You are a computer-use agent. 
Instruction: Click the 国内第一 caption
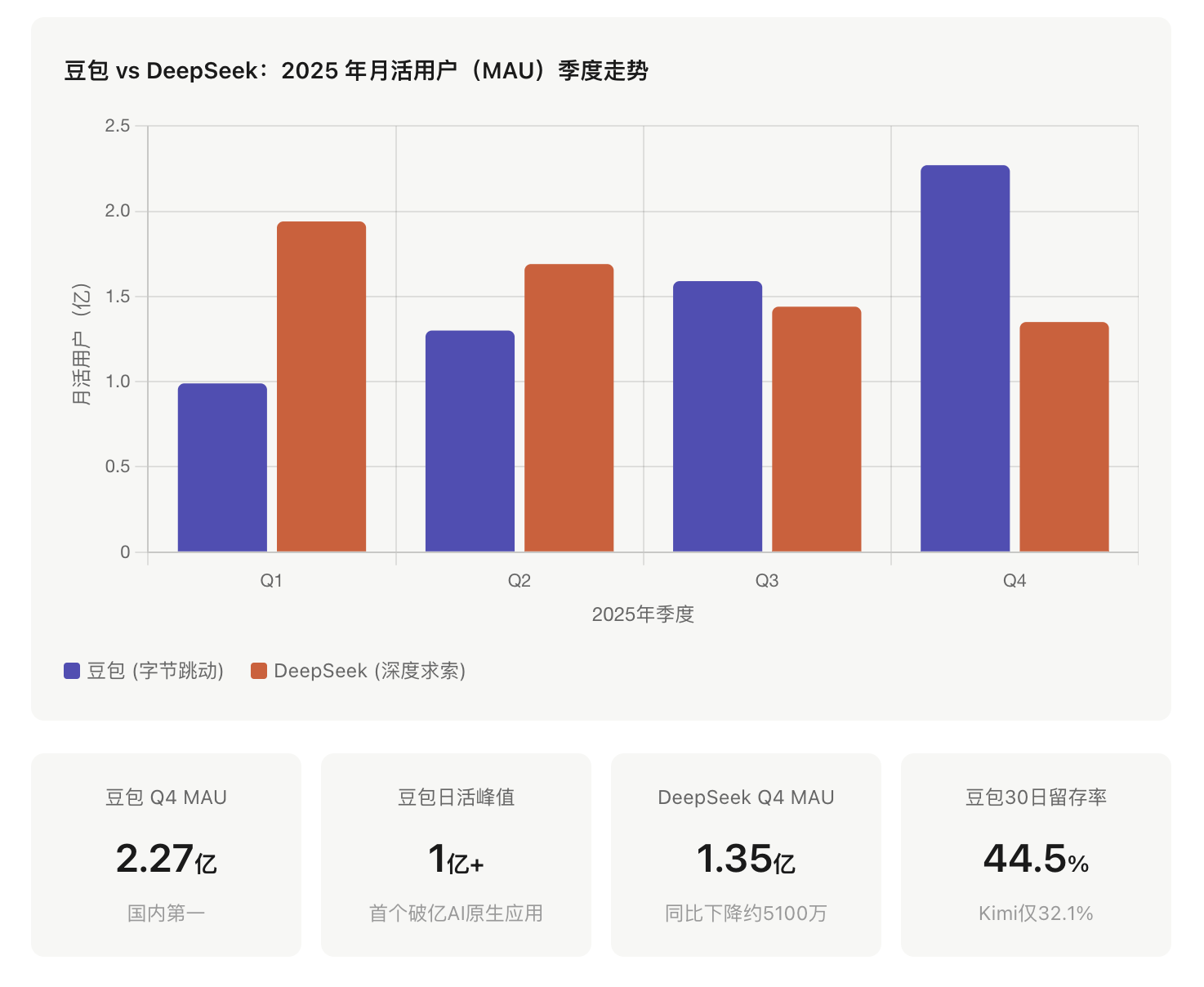point(166,913)
